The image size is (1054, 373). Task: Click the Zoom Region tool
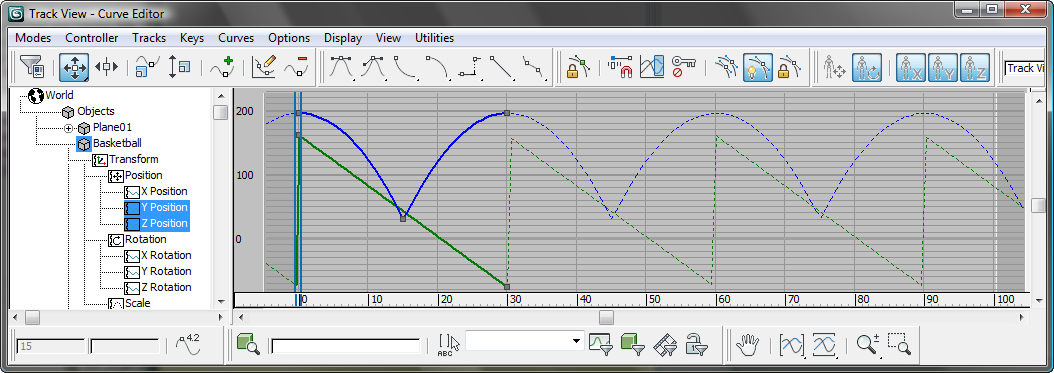[899, 345]
